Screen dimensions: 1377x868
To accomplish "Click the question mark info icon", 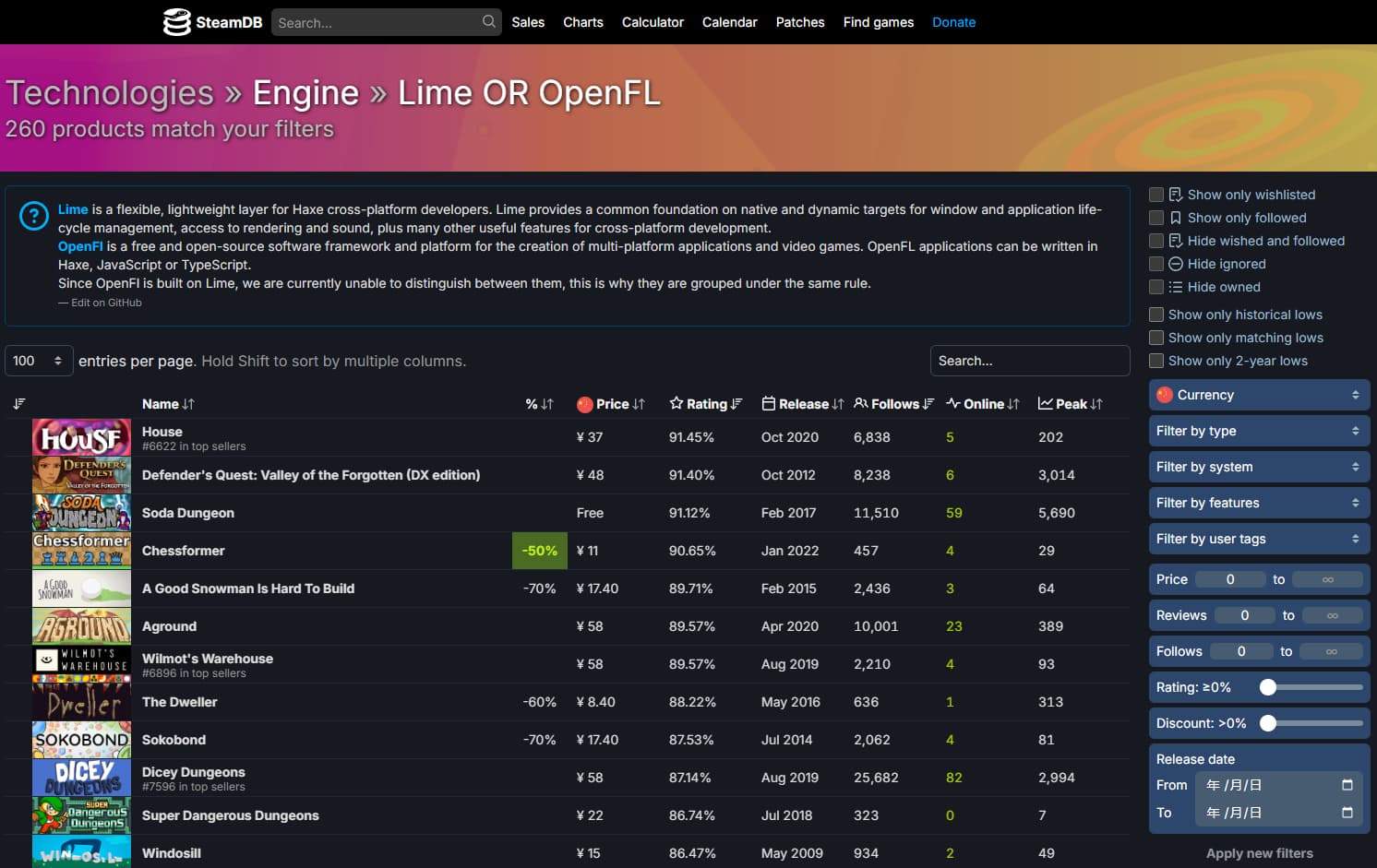I will click(x=34, y=217).
